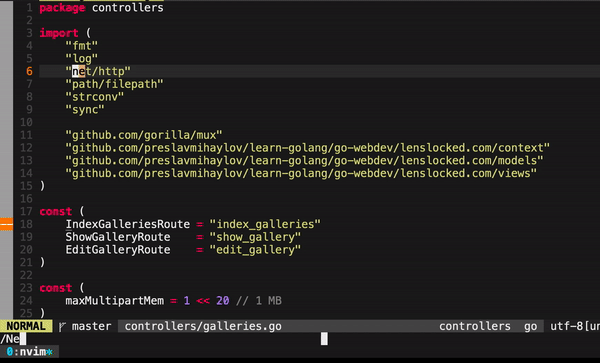The height and width of the screenshot is (363, 600).
Task: Click the package keyword on line 1
Action: tap(62, 8)
